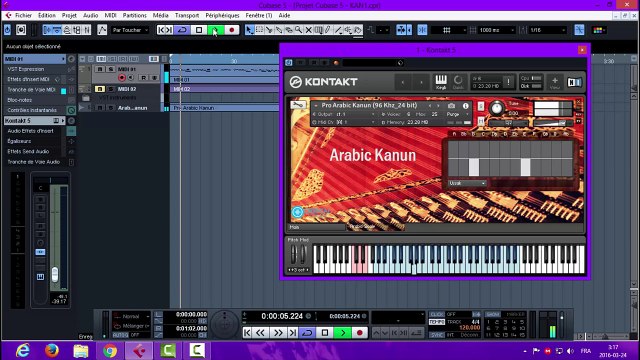This screenshot has height=360, width=640.
Task: Click Play in the transport panel
Action: (x=342, y=333)
